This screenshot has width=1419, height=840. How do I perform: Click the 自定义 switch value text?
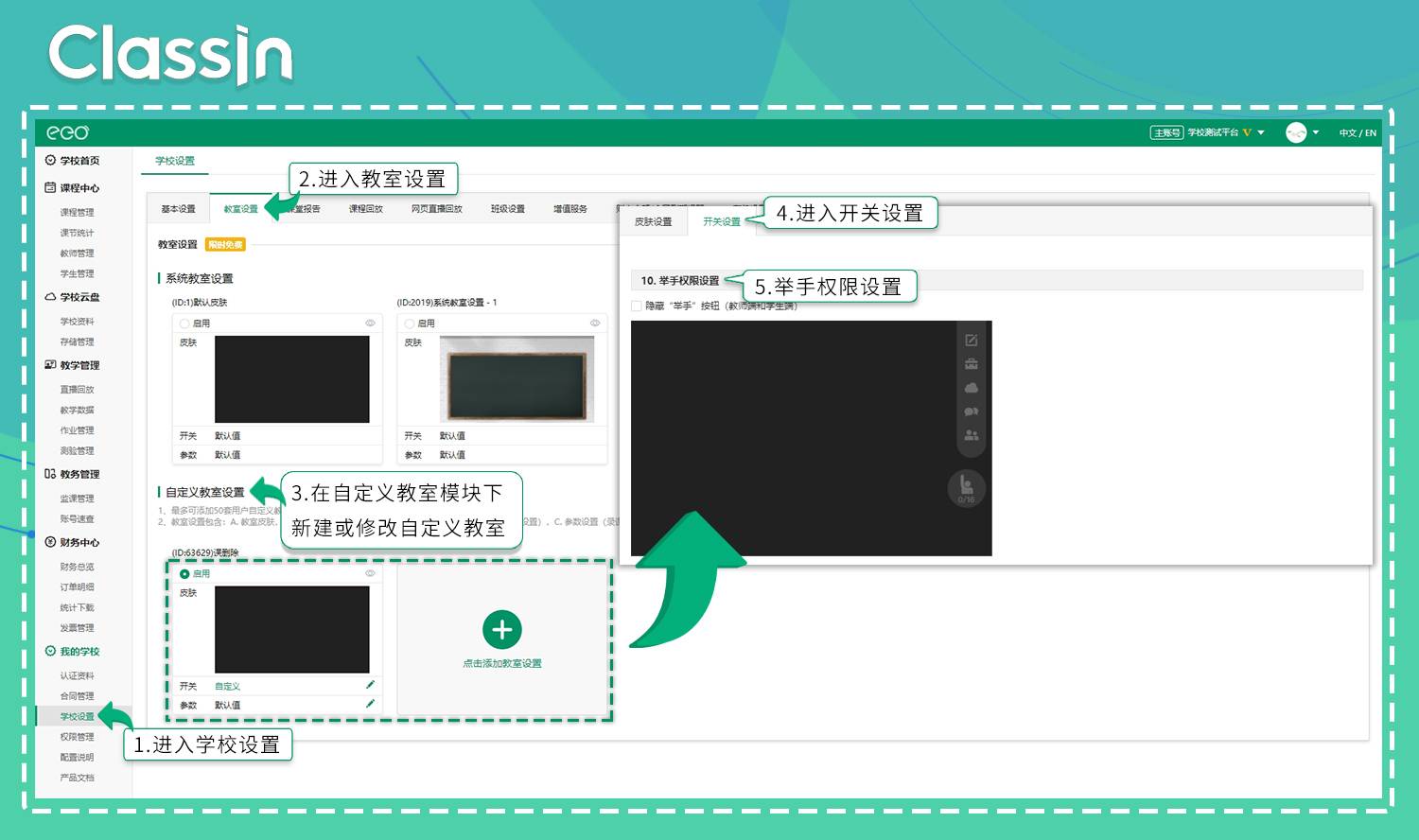pyautogui.click(x=227, y=686)
